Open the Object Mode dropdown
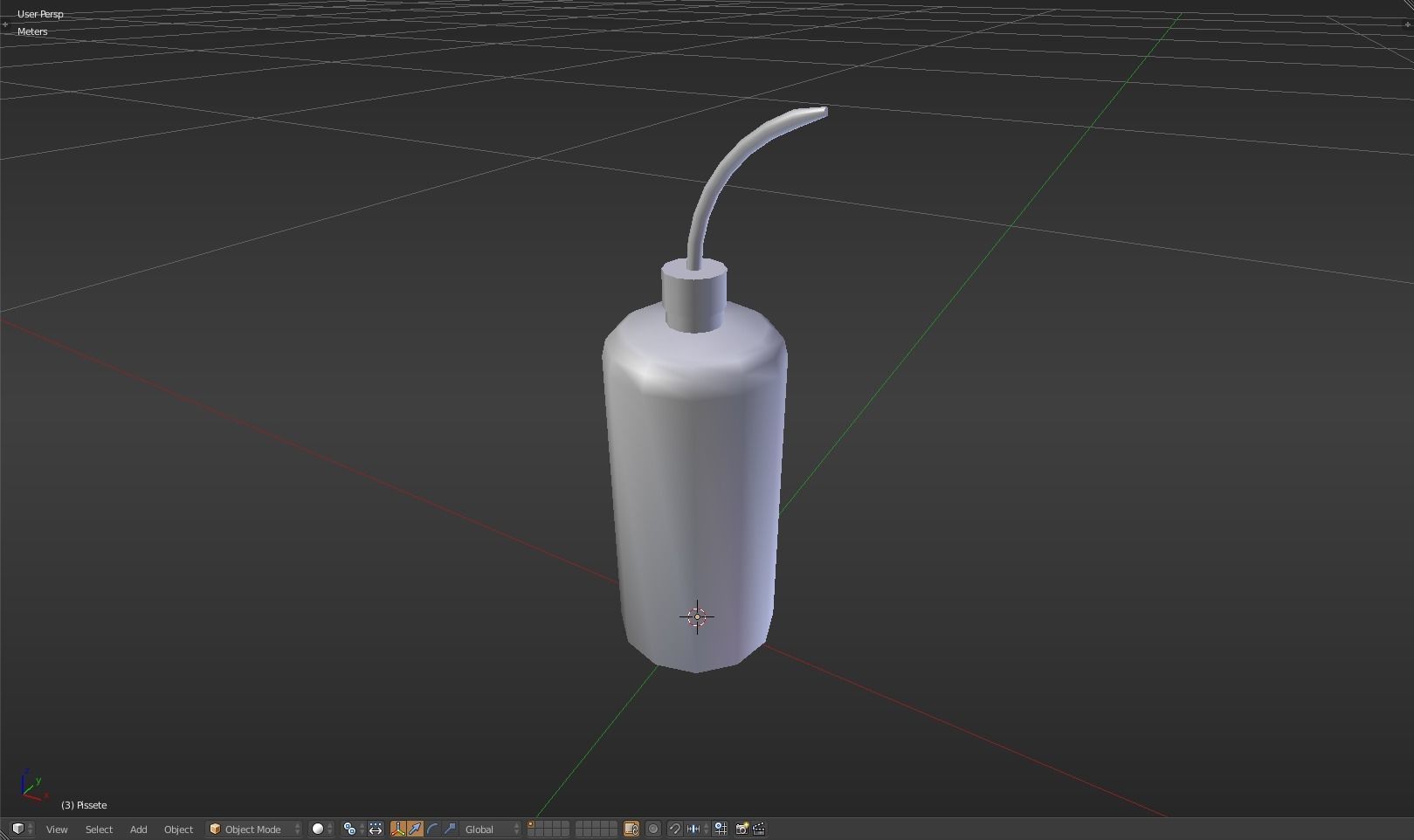Viewport: 1414px width, 840px height. tap(254, 829)
